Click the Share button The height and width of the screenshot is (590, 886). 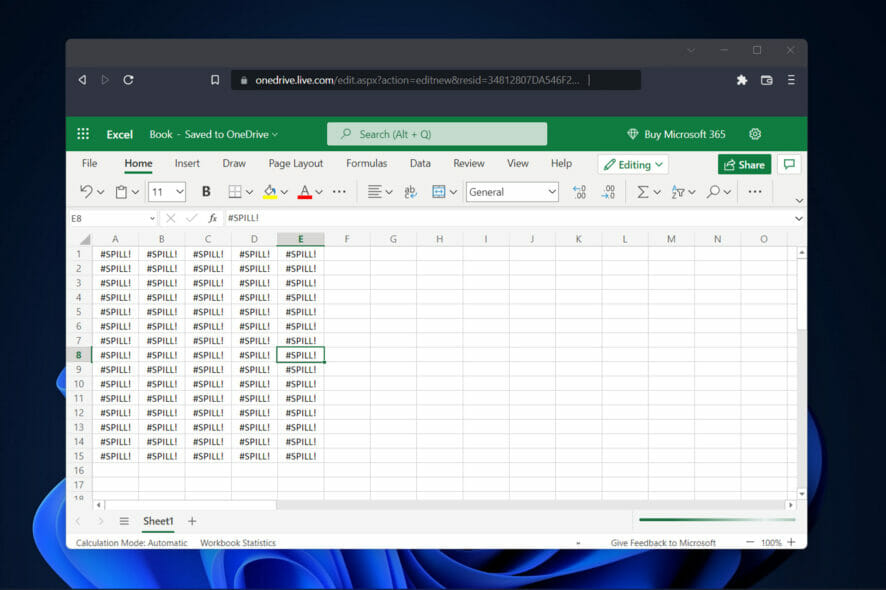[x=744, y=164]
